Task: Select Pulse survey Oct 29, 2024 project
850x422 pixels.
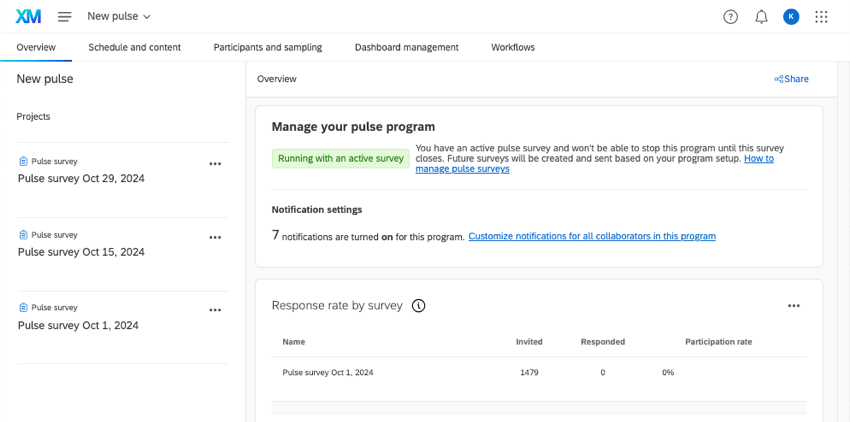Action: tap(81, 179)
